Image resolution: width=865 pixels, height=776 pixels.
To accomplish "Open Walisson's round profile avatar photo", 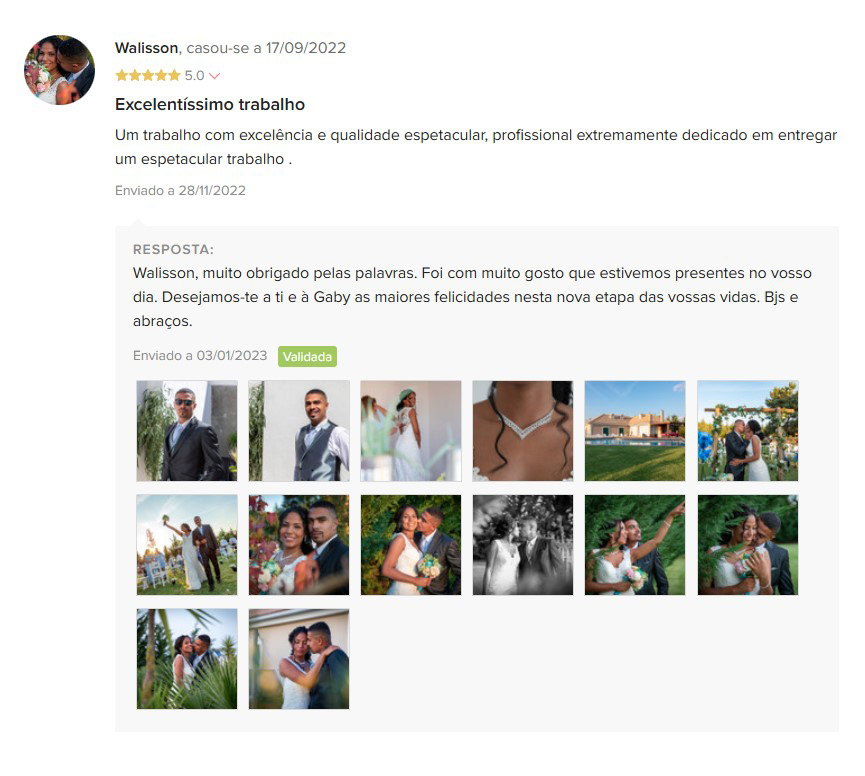I will coord(59,70).
